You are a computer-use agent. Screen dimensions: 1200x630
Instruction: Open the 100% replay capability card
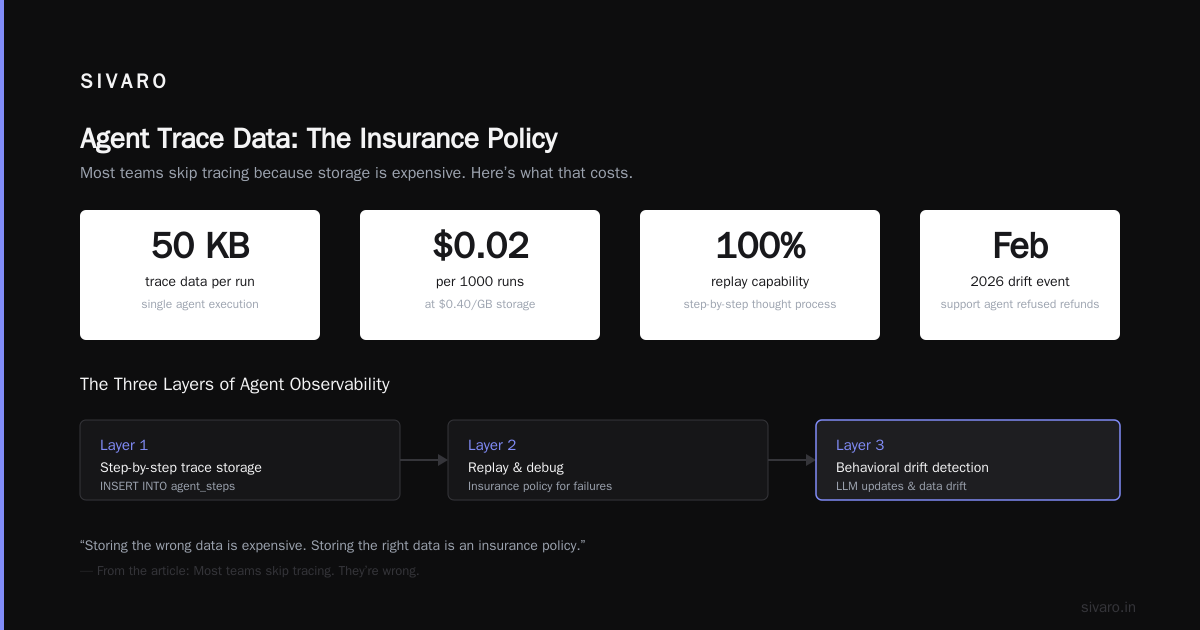coord(760,275)
